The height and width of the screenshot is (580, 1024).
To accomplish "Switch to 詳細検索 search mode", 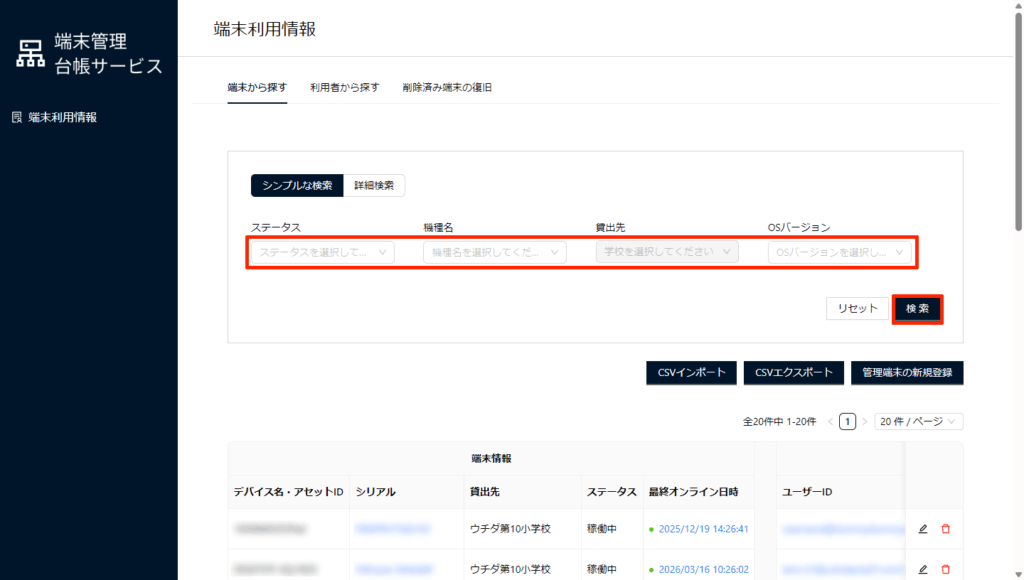I will pos(374,185).
